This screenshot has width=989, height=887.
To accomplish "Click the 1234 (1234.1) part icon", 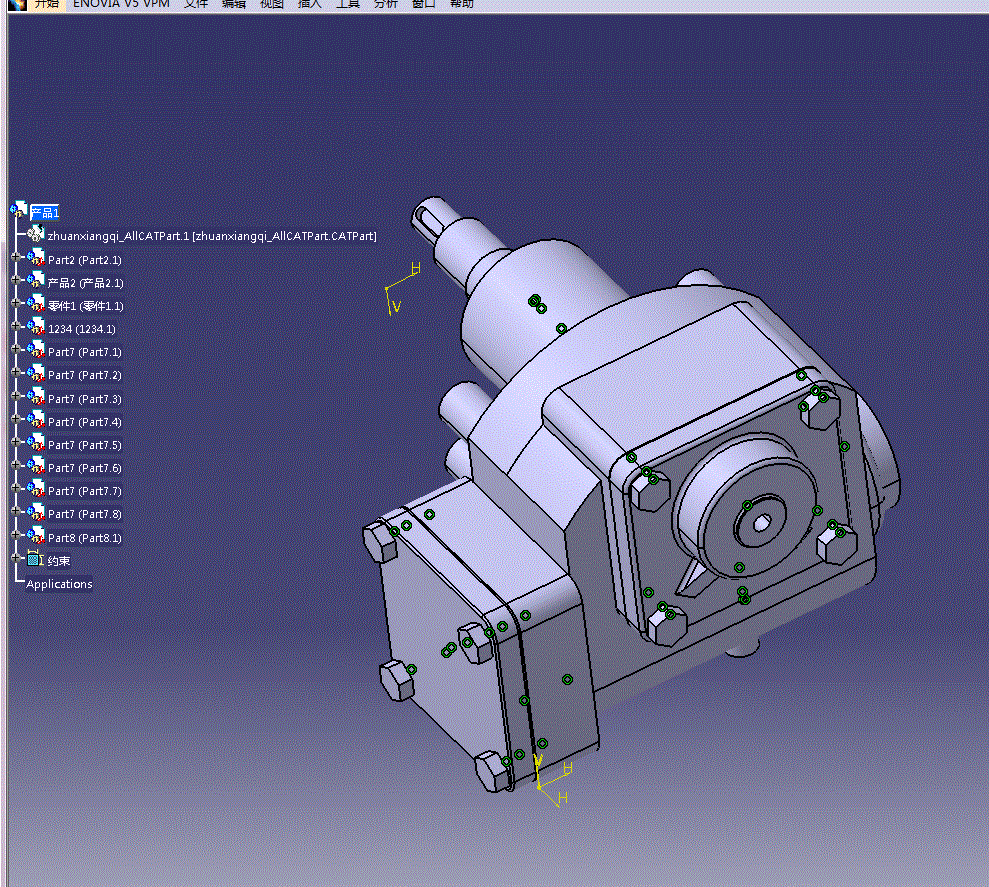I will pos(36,327).
